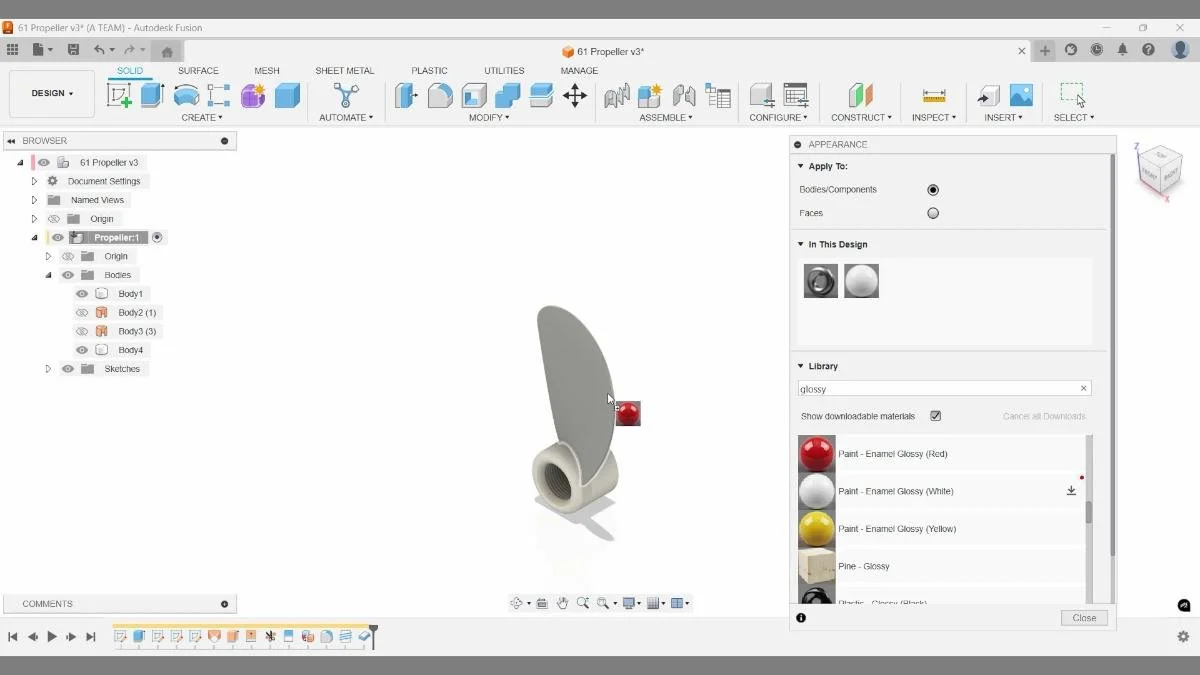Select the Create Form tool
Viewport: 1200px width, 675px height.
tap(252, 96)
